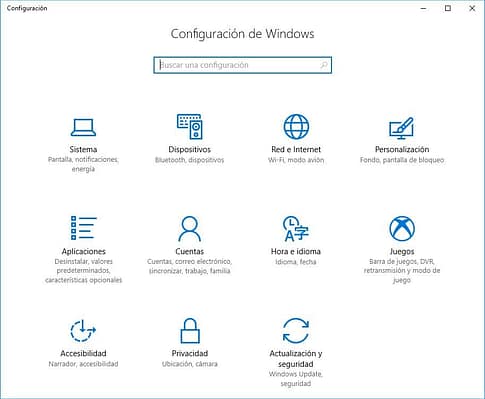
Task: Click 'Privacidad' heading text
Action: click(x=190, y=353)
